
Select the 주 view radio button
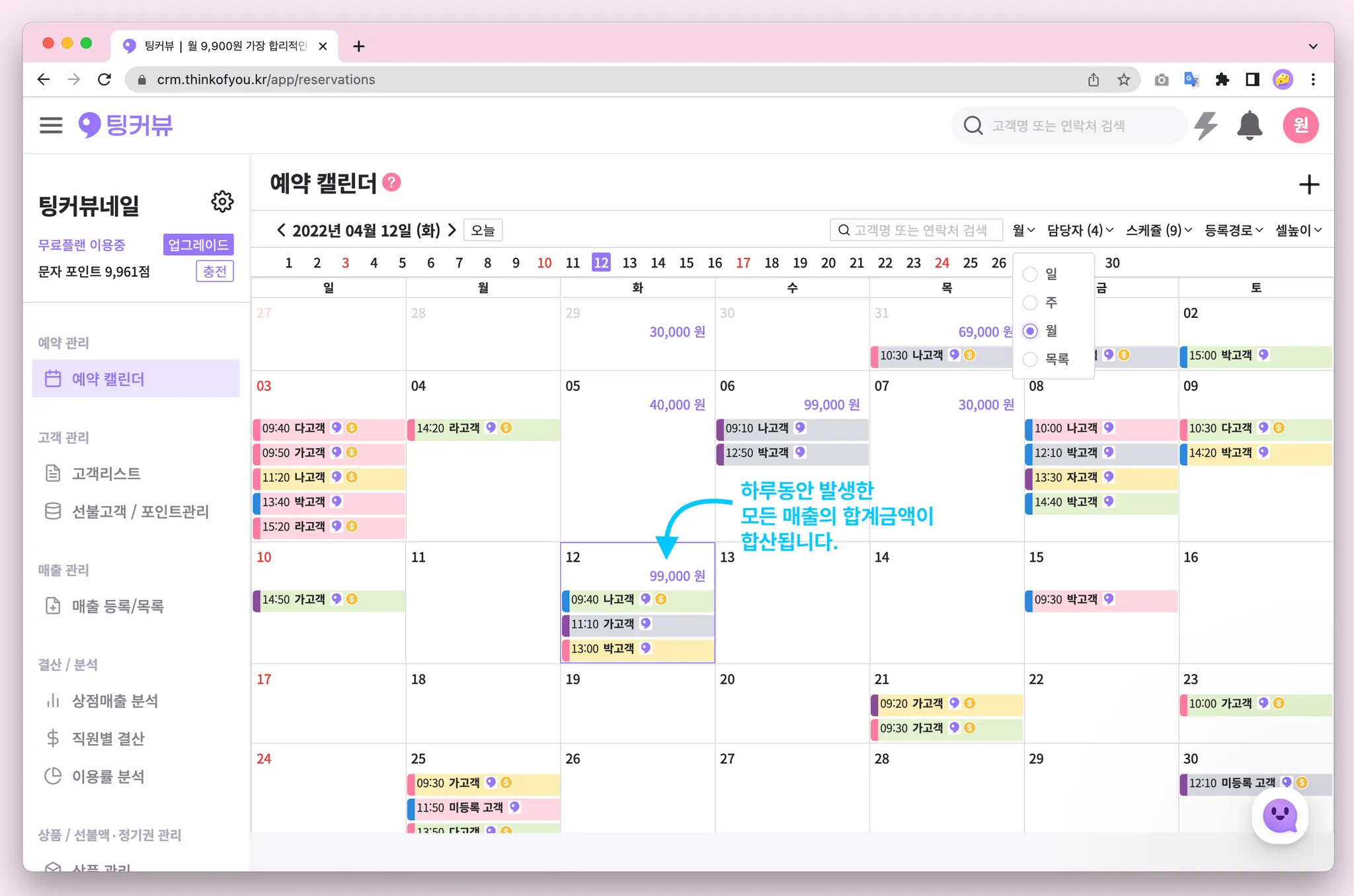click(x=1030, y=303)
